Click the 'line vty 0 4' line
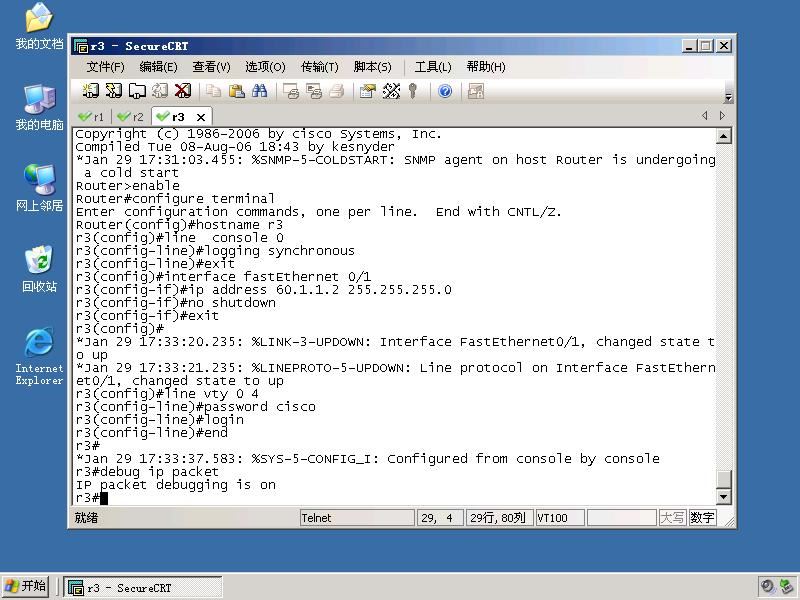Image resolution: width=800 pixels, height=600 pixels. [x=167, y=393]
